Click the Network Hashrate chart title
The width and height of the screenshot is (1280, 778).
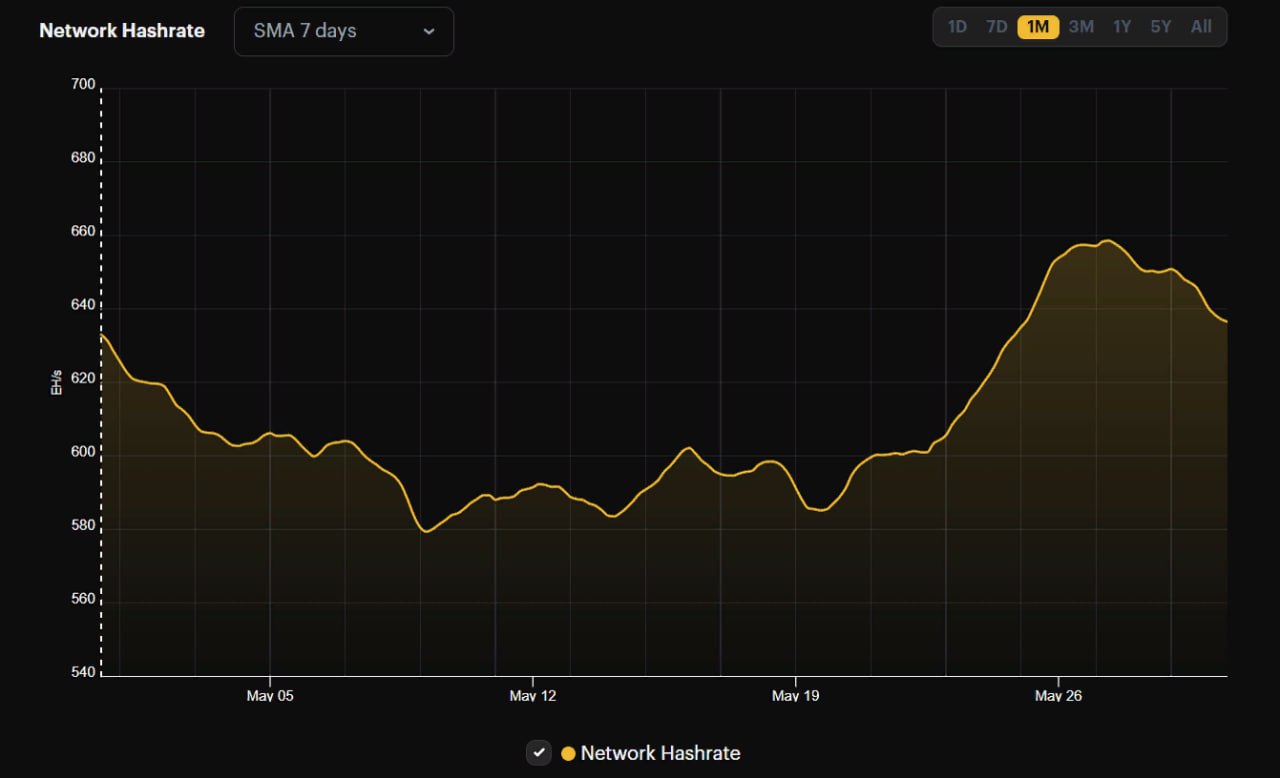122,30
